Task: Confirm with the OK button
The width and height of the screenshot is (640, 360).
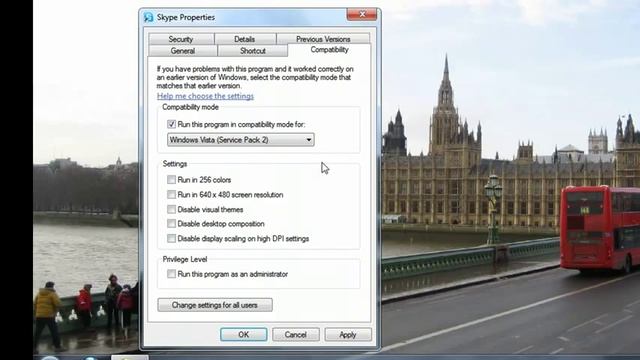Action: (x=244, y=335)
